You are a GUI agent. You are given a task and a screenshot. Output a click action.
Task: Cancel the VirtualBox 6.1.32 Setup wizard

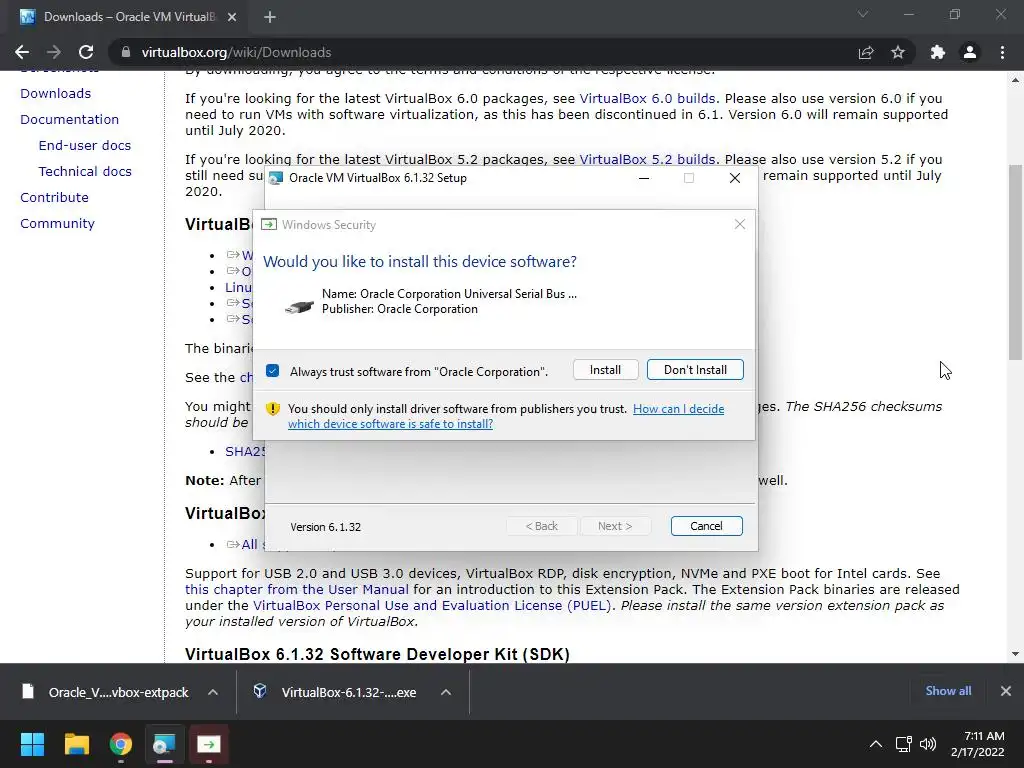[707, 526]
